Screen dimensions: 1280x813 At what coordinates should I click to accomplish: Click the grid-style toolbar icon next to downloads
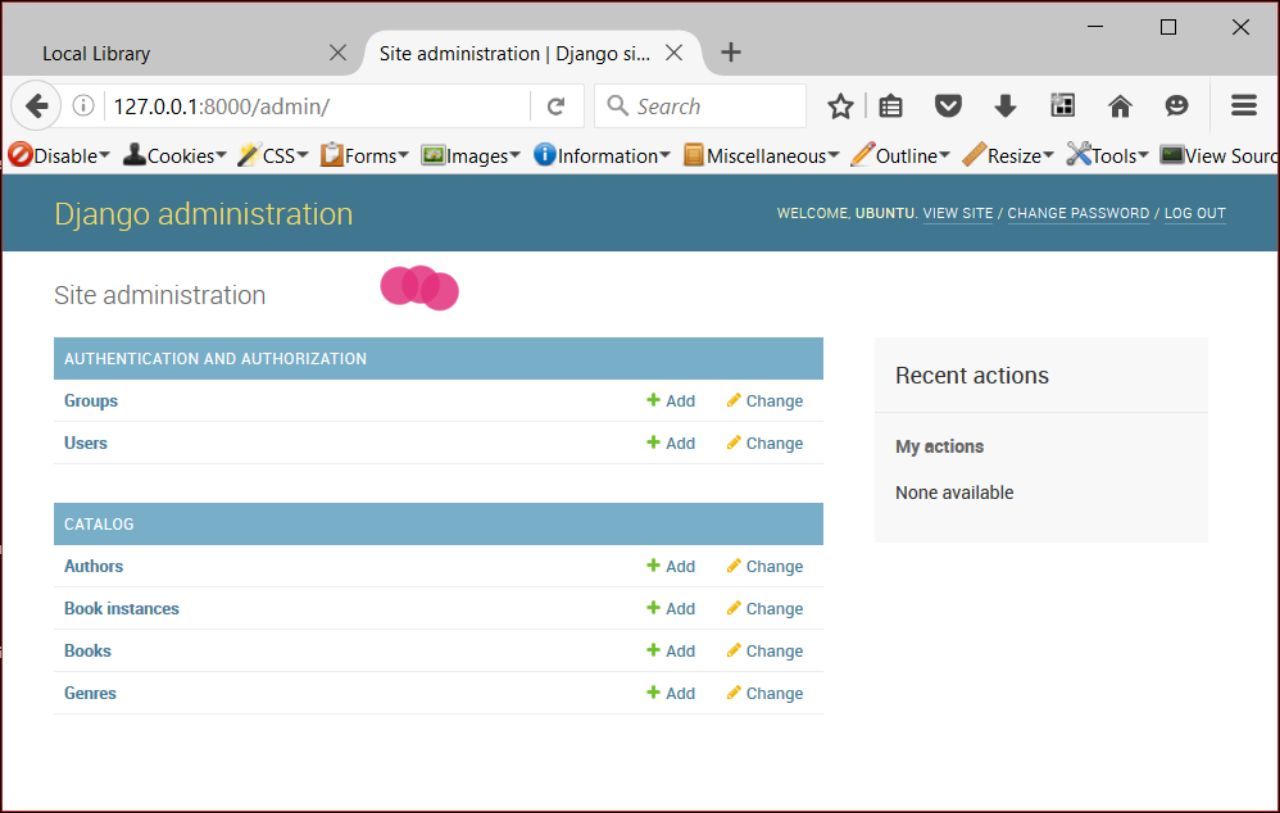[x=1063, y=106]
